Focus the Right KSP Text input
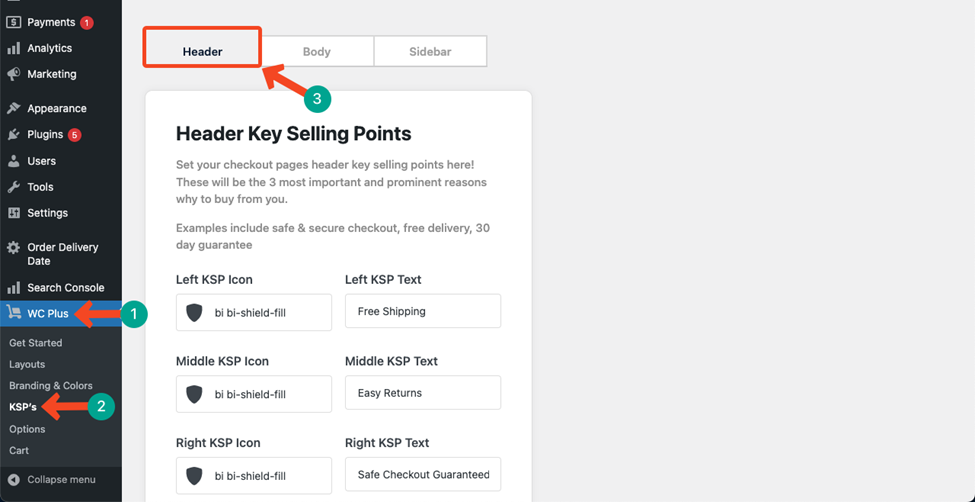The image size is (975, 502). (x=423, y=475)
